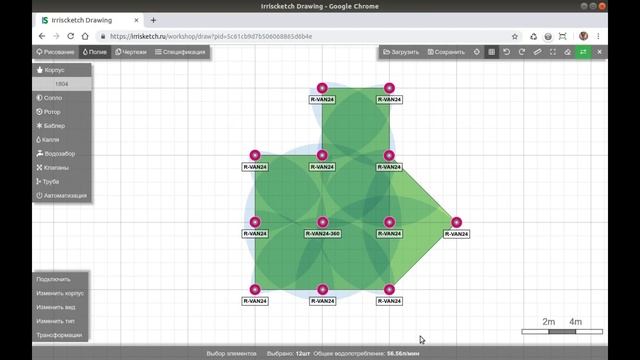The height and width of the screenshot is (360, 640).
Task: Switch to the Полив tab
Action: (94, 52)
